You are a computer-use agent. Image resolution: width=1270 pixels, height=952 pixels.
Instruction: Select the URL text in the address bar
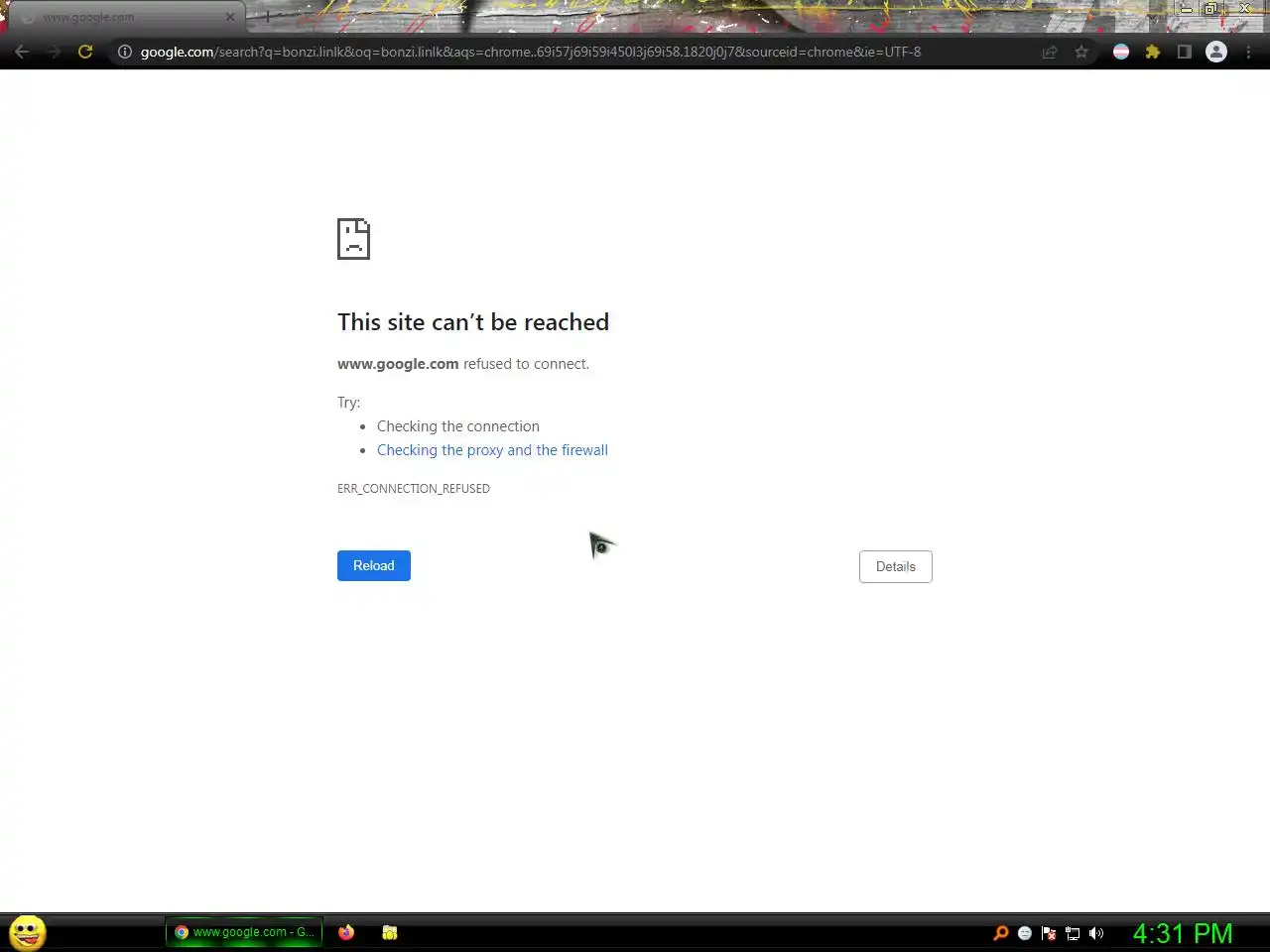tap(531, 52)
